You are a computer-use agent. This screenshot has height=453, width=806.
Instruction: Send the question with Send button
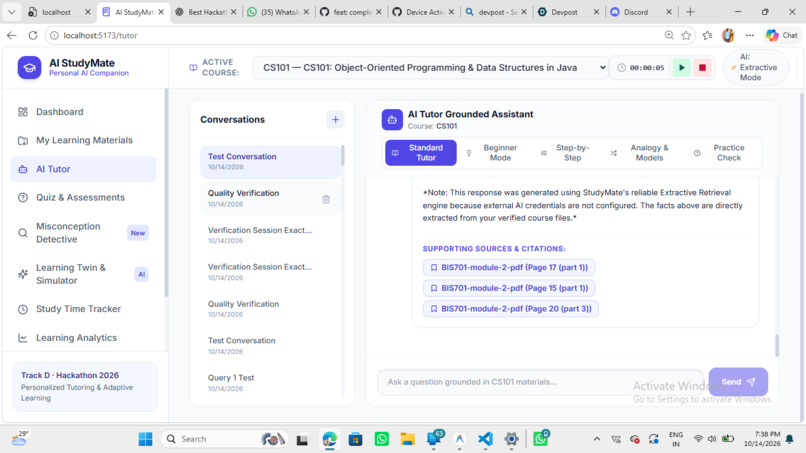[x=738, y=382]
